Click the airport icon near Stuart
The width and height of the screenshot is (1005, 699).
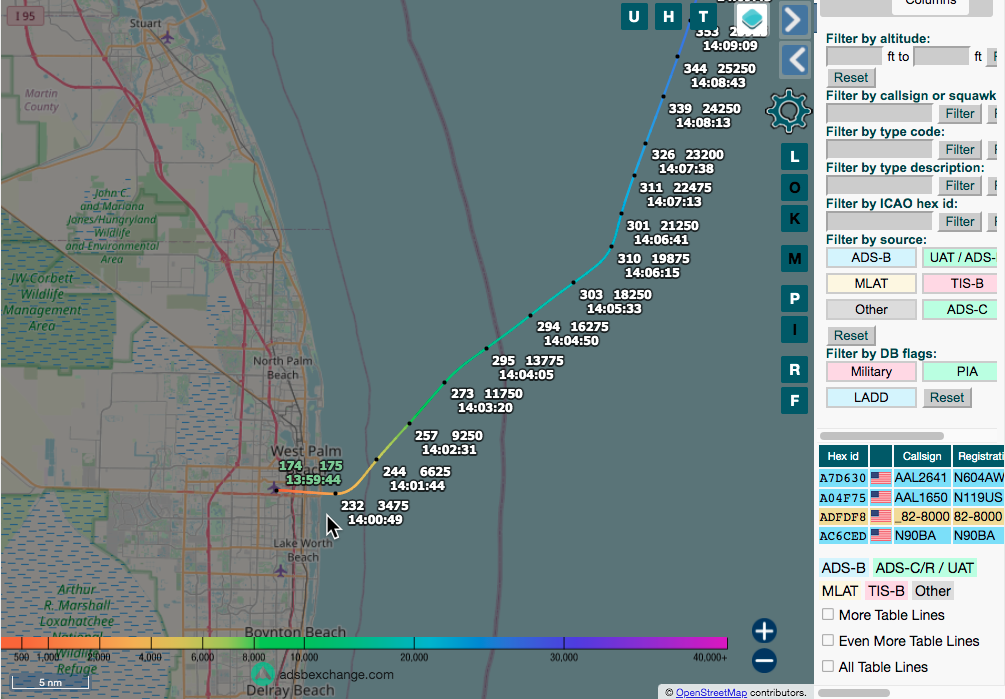[x=167, y=37]
